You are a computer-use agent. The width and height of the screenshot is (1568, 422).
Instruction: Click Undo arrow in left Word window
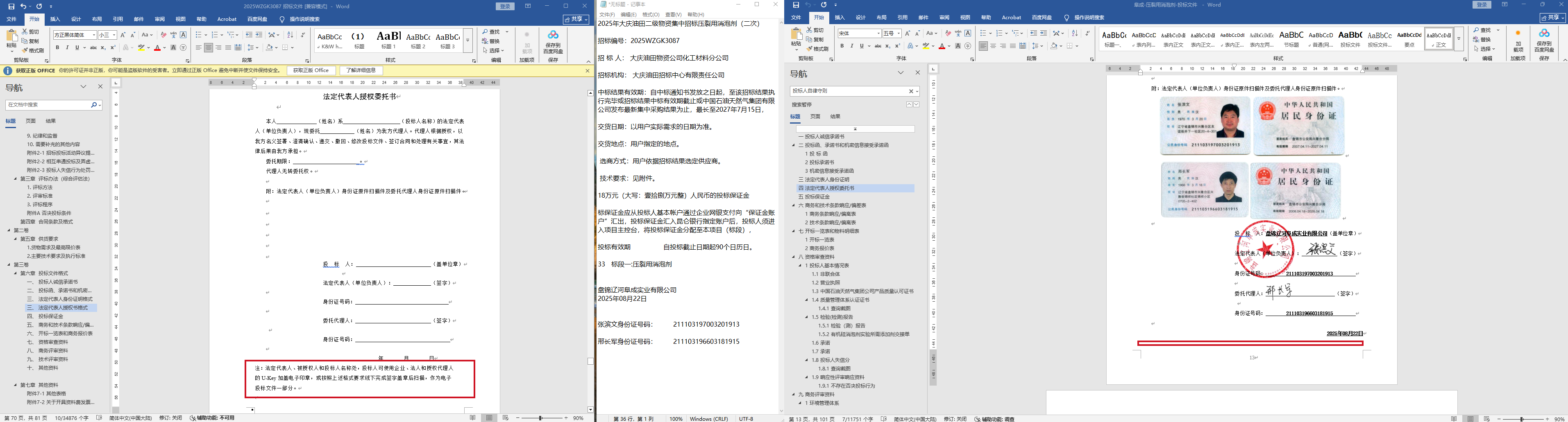(x=24, y=6)
